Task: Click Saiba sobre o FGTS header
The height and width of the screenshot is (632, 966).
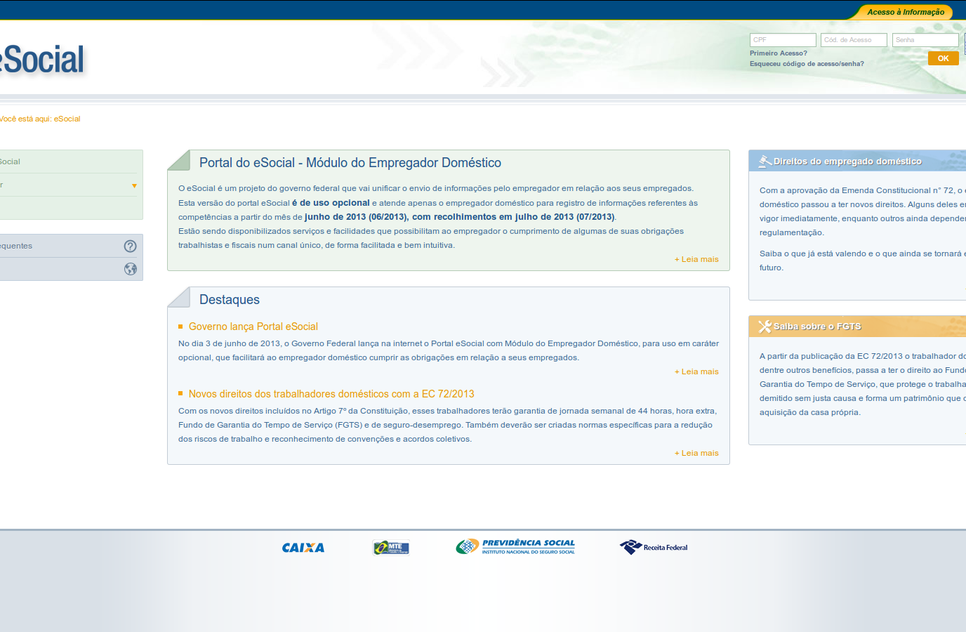Action: click(x=817, y=326)
